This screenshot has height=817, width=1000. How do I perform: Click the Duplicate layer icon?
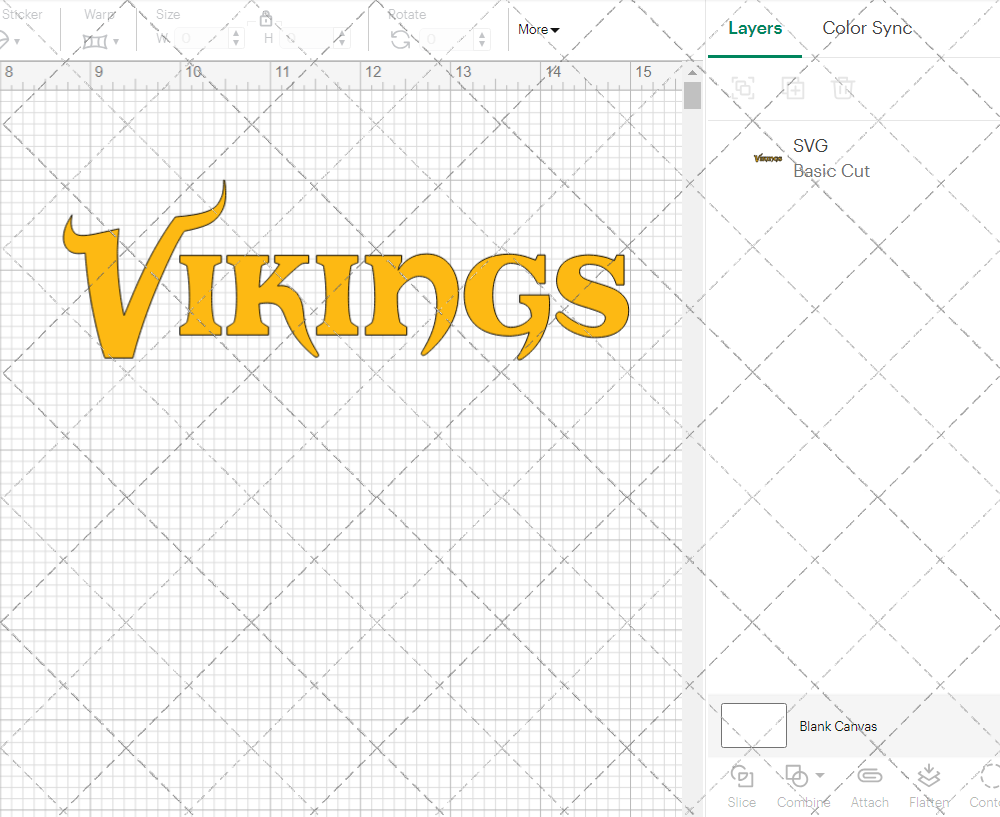(x=793, y=88)
